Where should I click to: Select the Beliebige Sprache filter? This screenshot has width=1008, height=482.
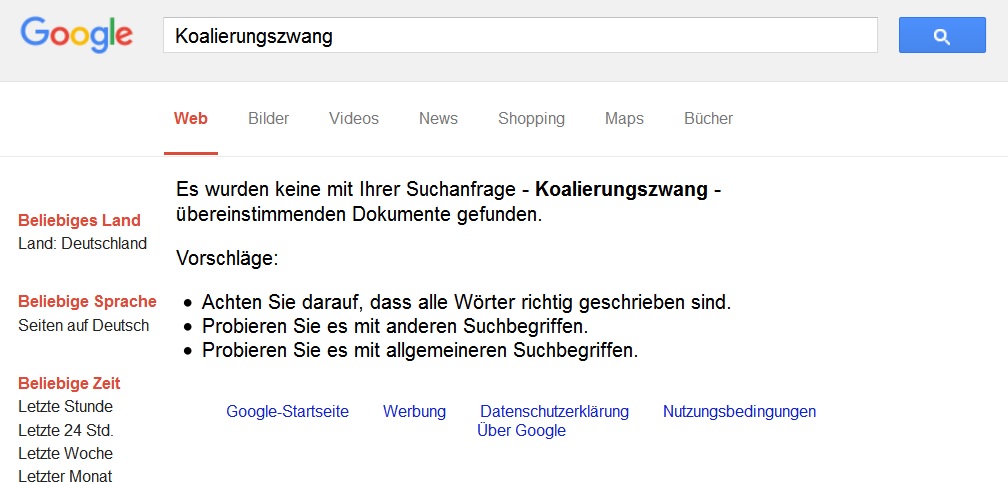tap(87, 301)
